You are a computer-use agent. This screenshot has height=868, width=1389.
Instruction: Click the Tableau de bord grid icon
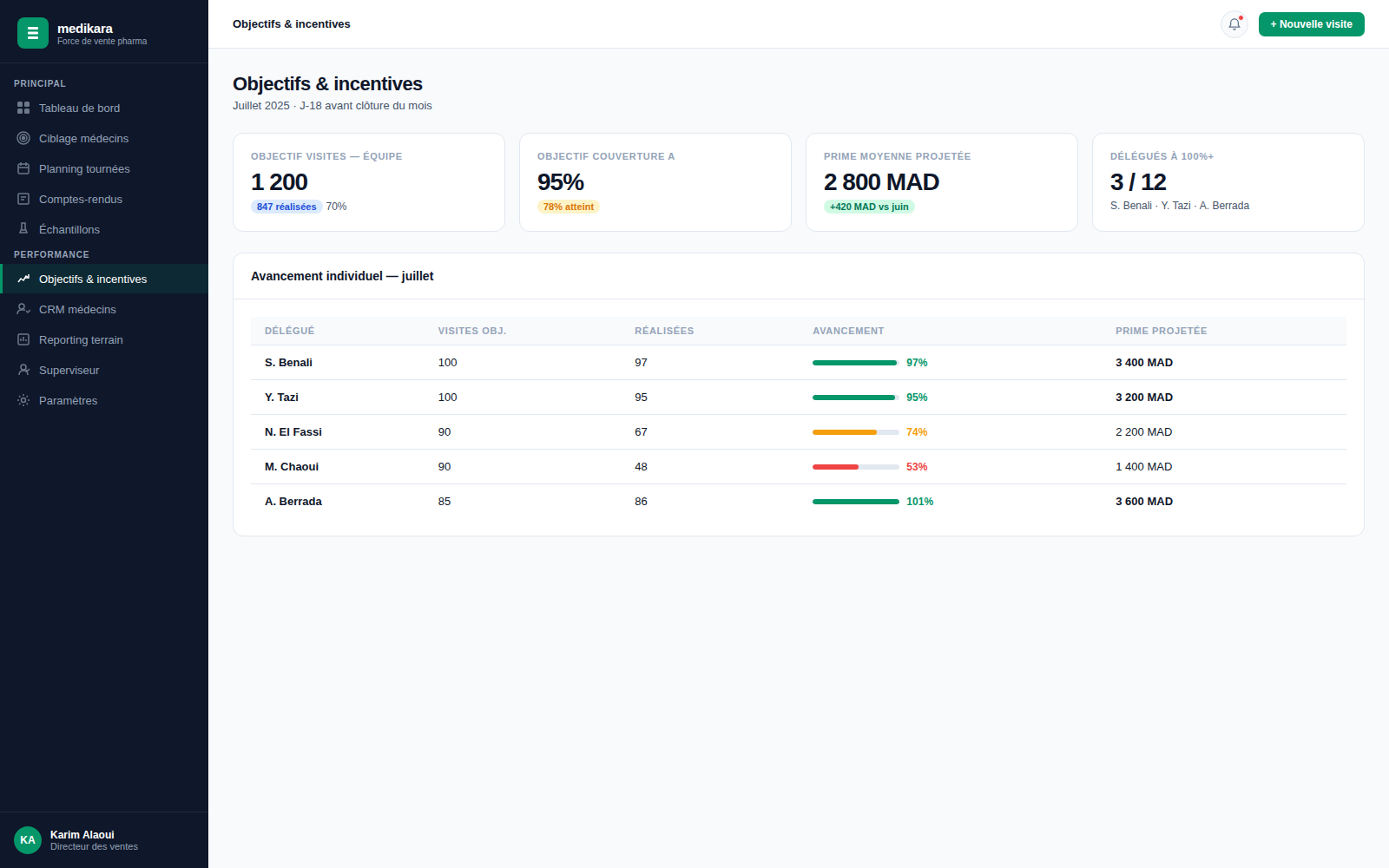click(x=23, y=108)
